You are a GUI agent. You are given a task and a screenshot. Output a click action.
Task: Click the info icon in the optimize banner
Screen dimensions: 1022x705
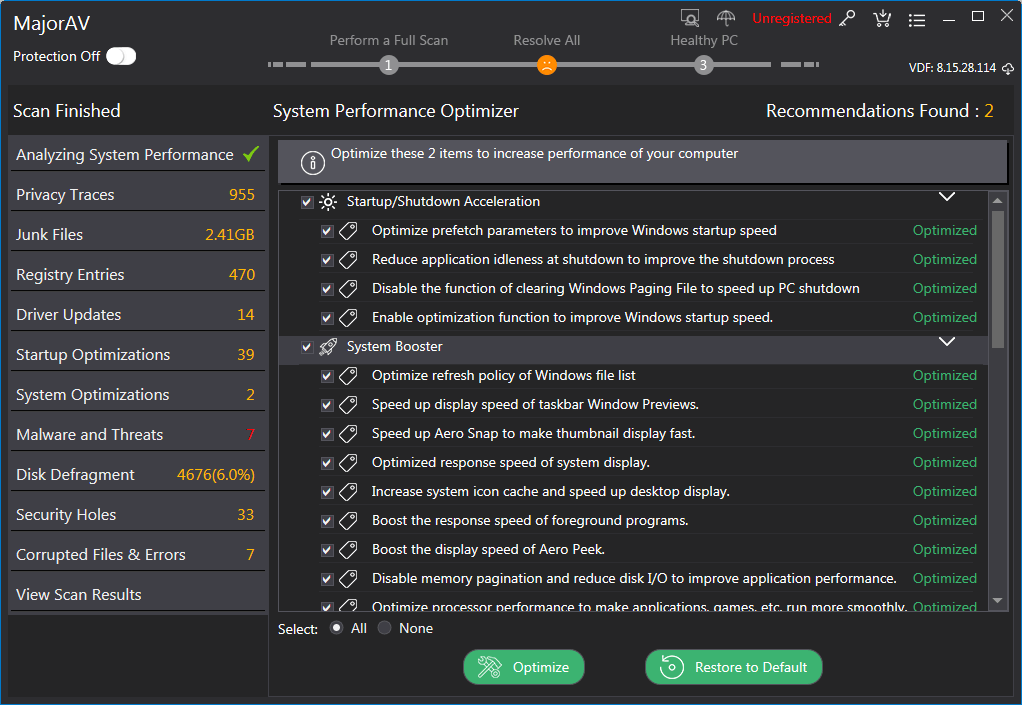coord(312,162)
